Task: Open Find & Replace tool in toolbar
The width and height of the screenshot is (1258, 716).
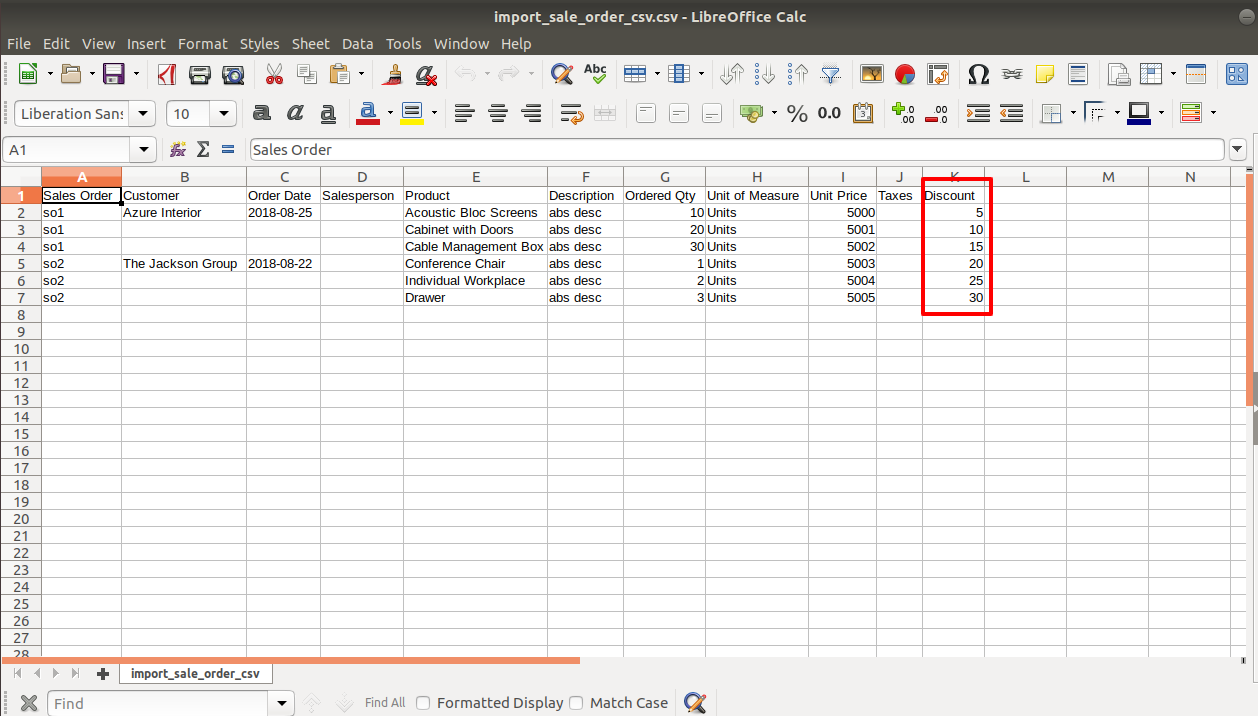Action: coord(562,74)
